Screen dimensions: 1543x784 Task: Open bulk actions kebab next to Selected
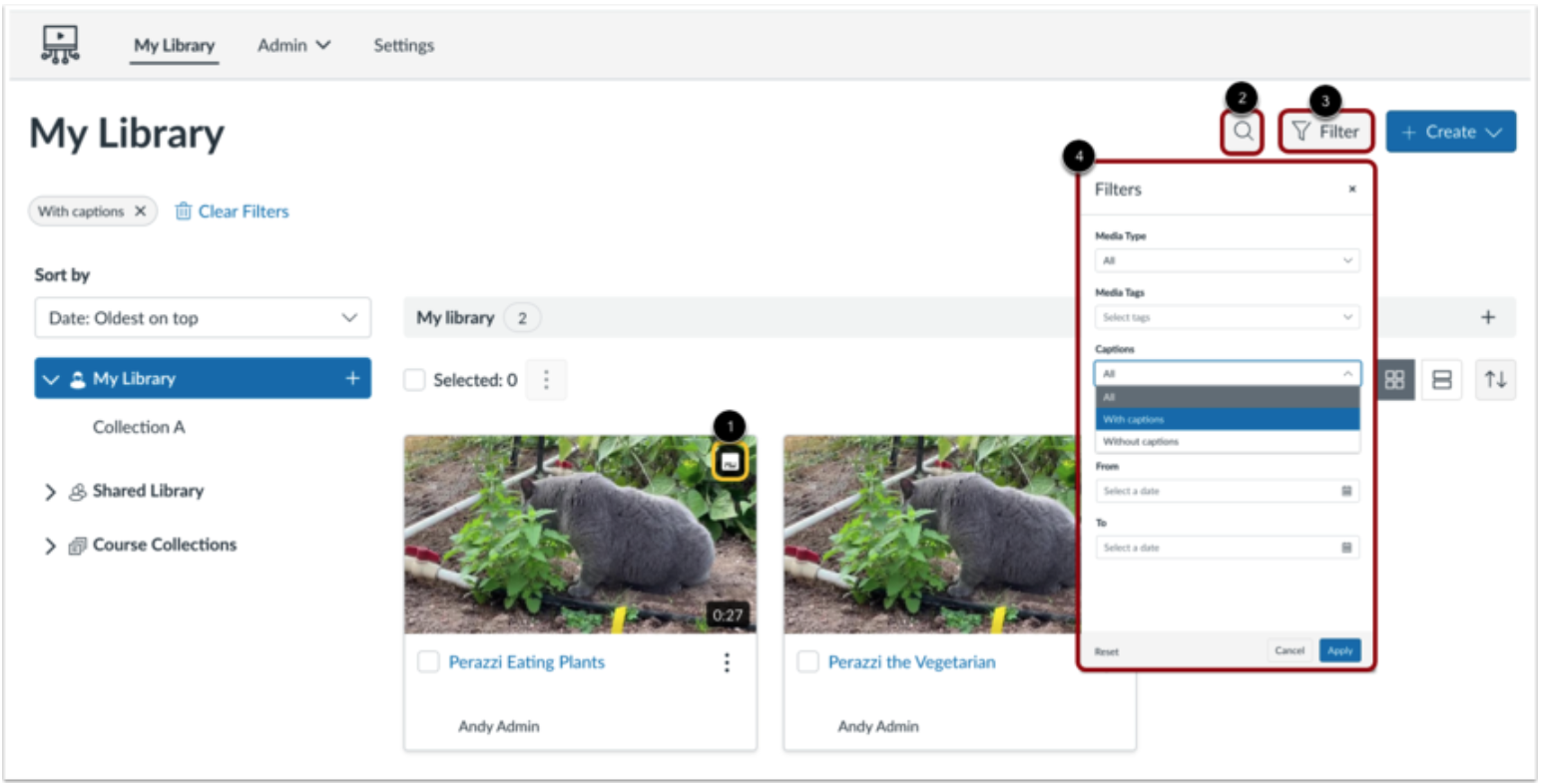pos(546,380)
